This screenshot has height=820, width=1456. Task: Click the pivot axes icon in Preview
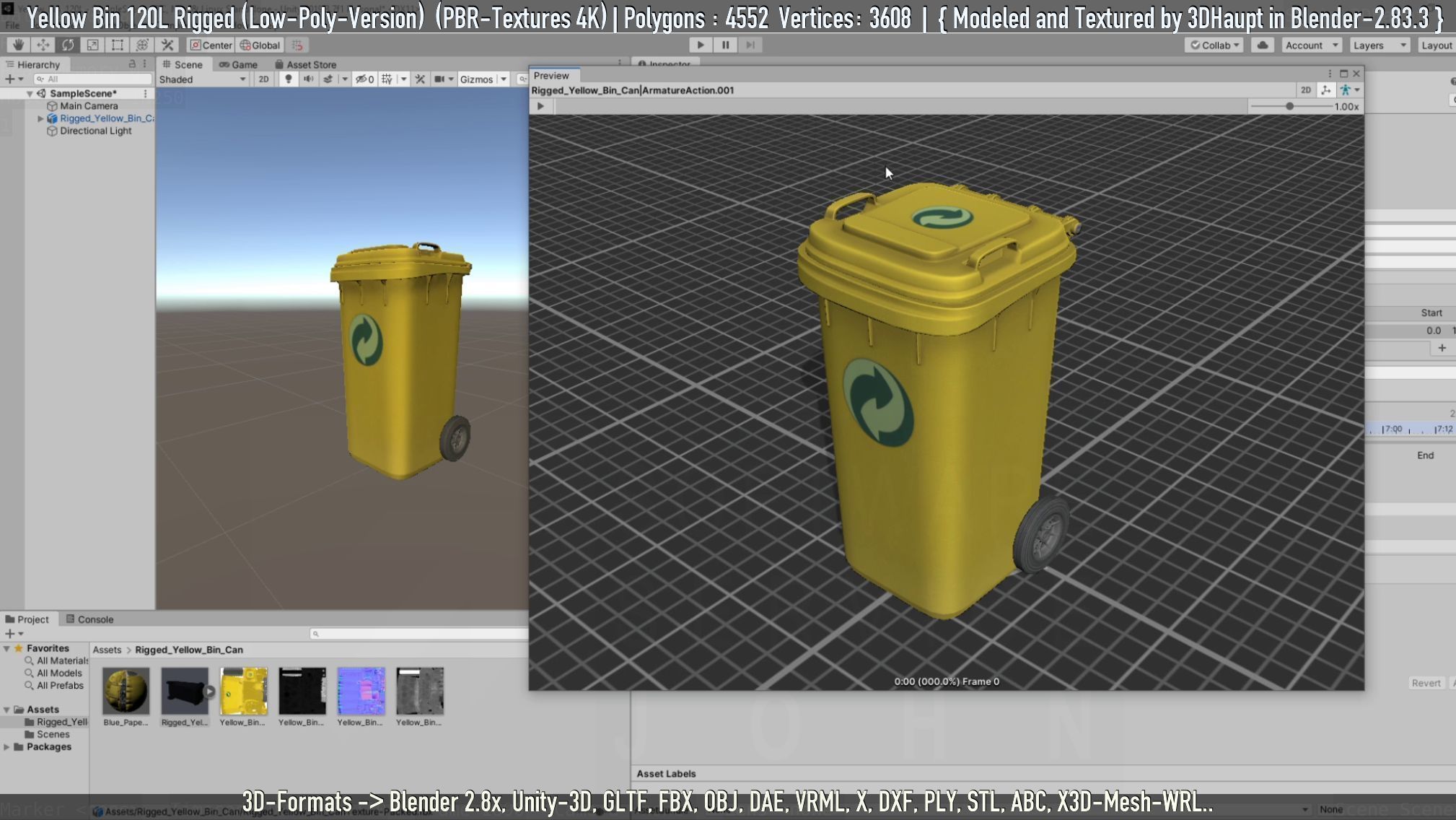[x=1326, y=90]
